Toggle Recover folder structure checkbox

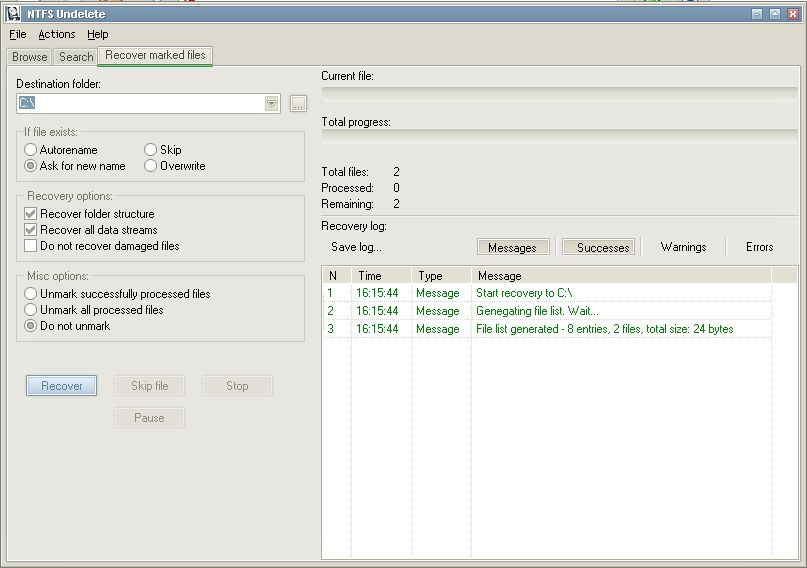89,214
